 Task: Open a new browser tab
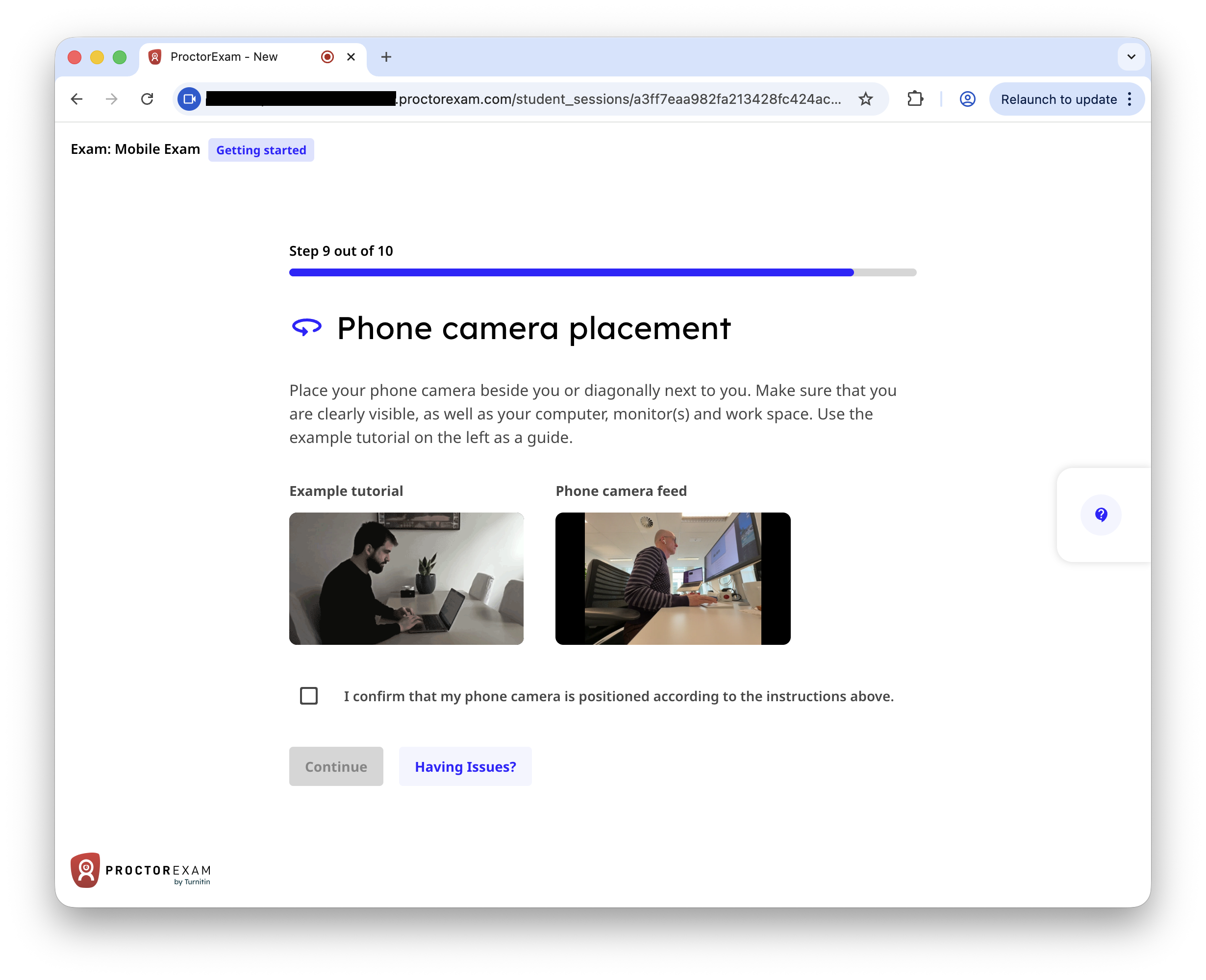[x=386, y=57]
